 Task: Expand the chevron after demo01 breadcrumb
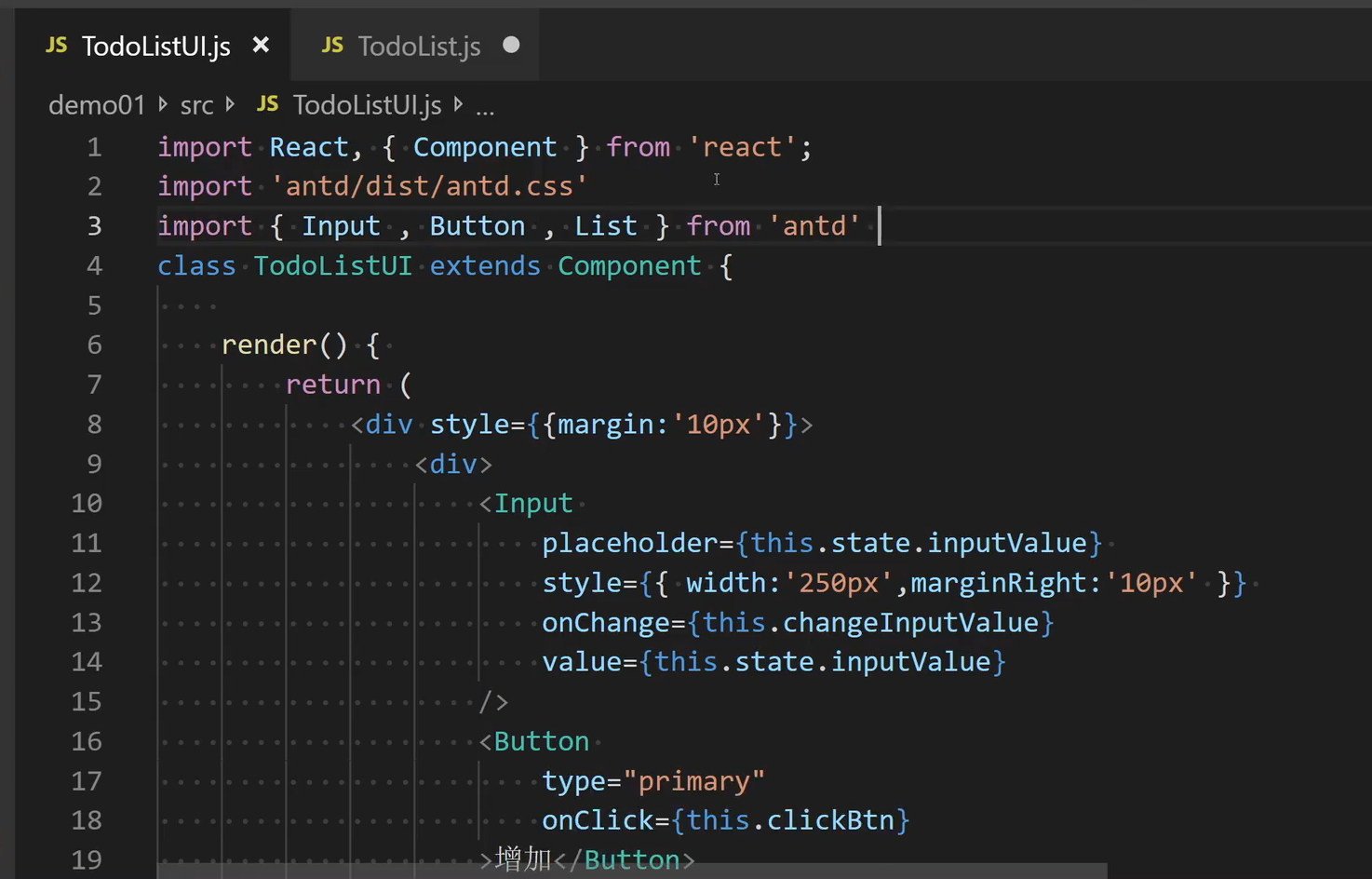163,104
